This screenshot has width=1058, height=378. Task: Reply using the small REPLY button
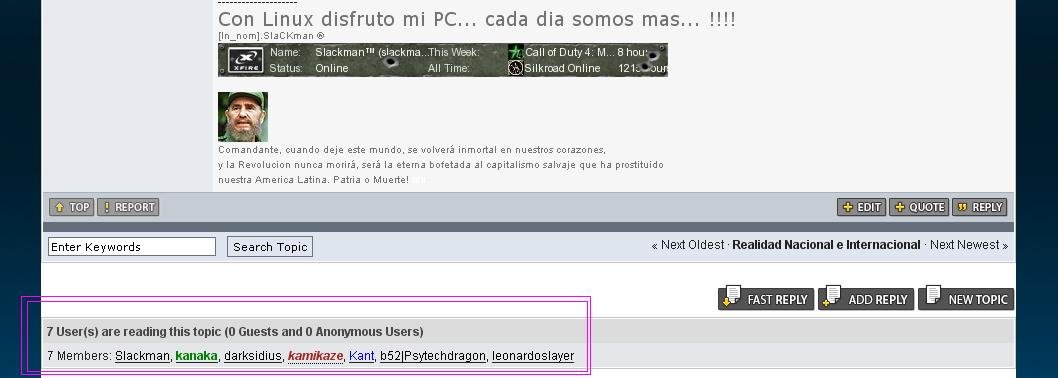(x=980, y=207)
